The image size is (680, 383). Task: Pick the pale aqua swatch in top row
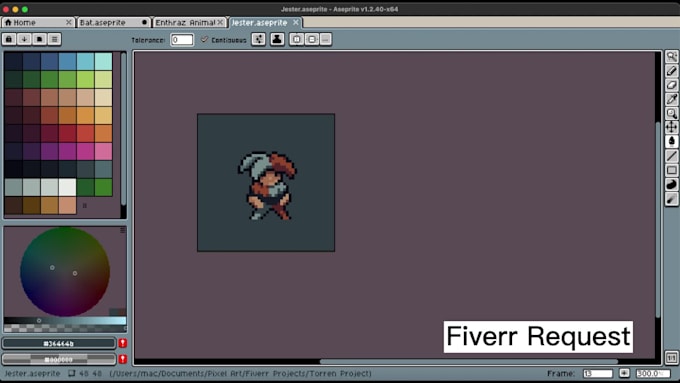tap(103, 62)
